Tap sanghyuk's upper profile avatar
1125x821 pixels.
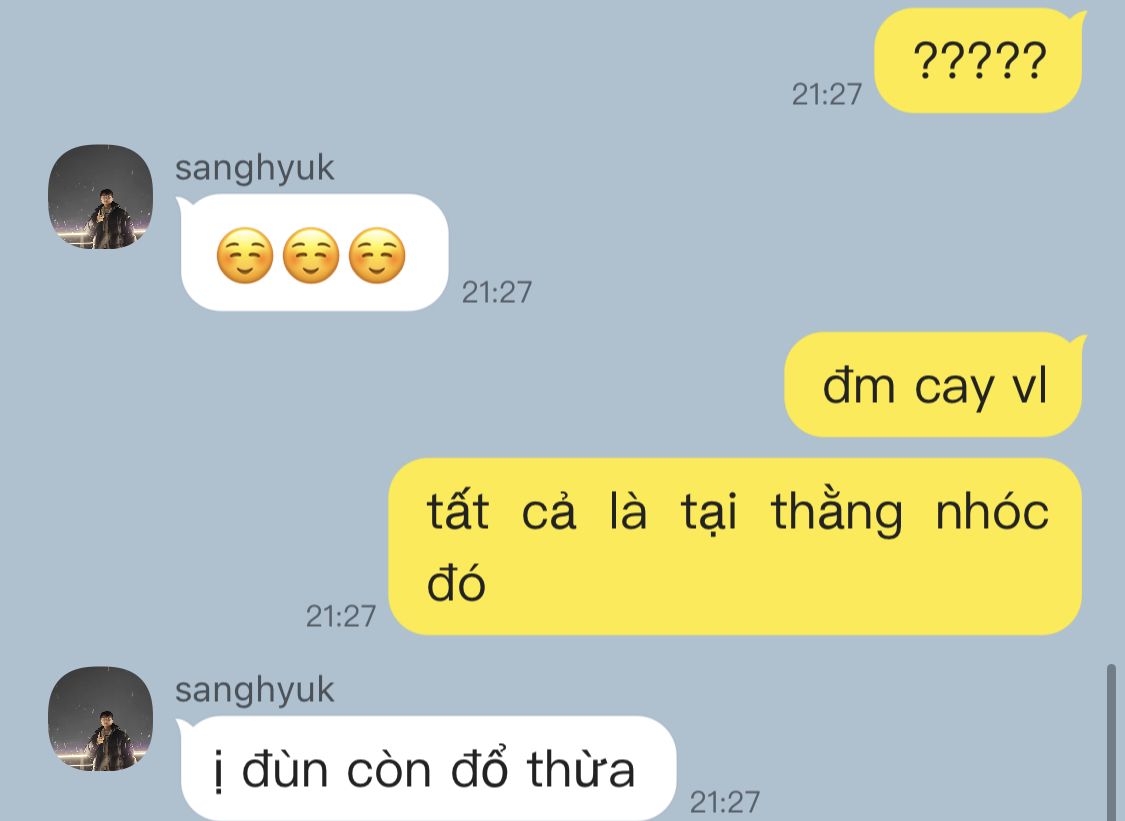(100, 197)
